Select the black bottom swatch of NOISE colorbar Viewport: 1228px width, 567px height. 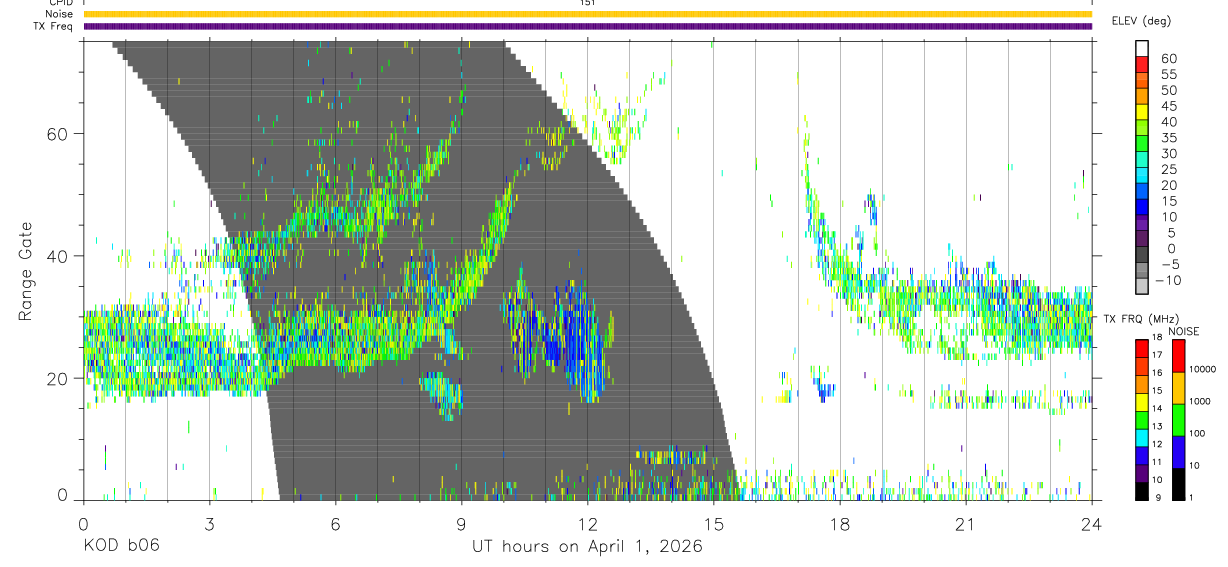[x=1179, y=484]
